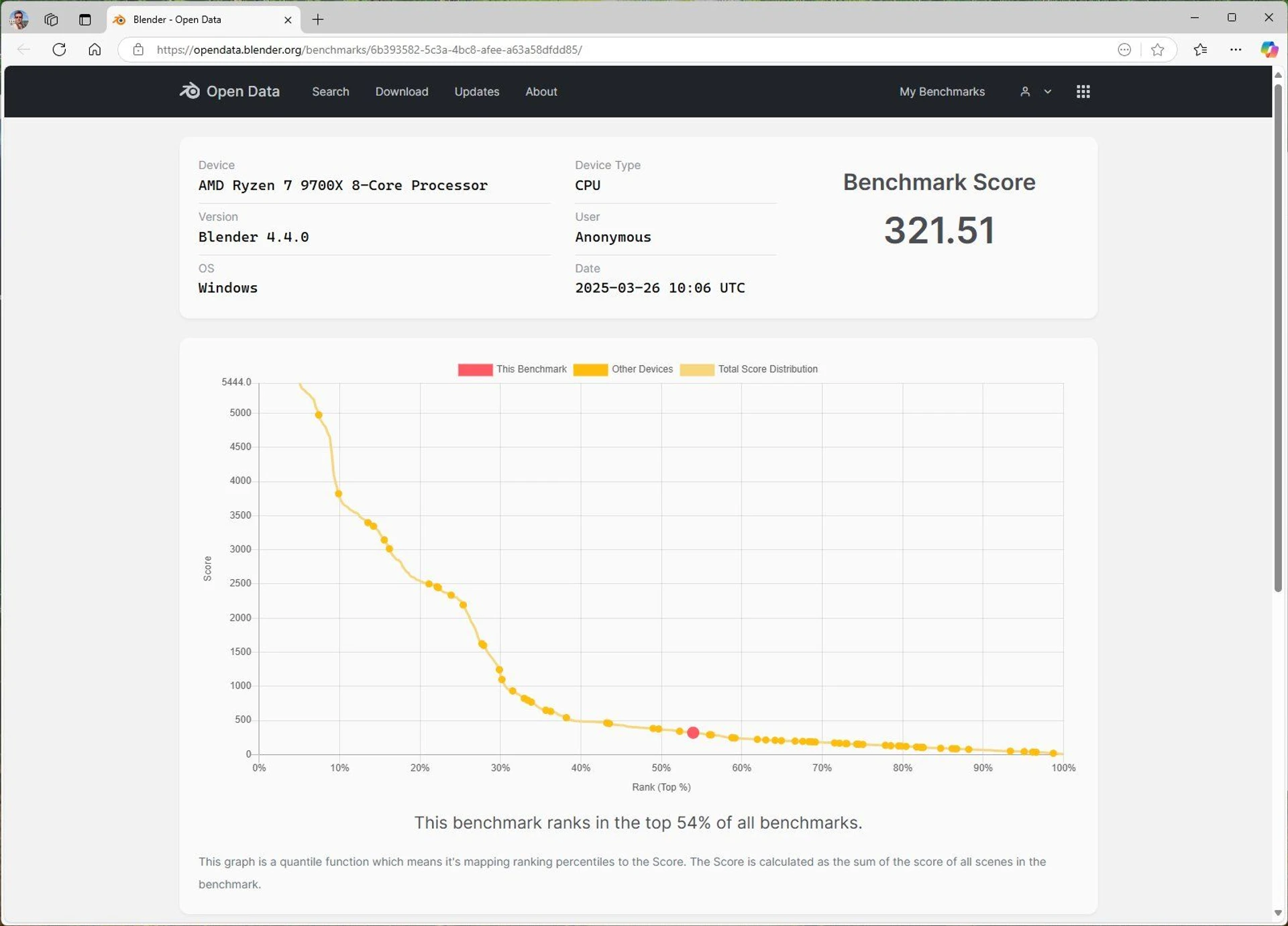1288x926 pixels.
Task: Click the benchmark score 321.51
Action: pyautogui.click(x=939, y=230)
